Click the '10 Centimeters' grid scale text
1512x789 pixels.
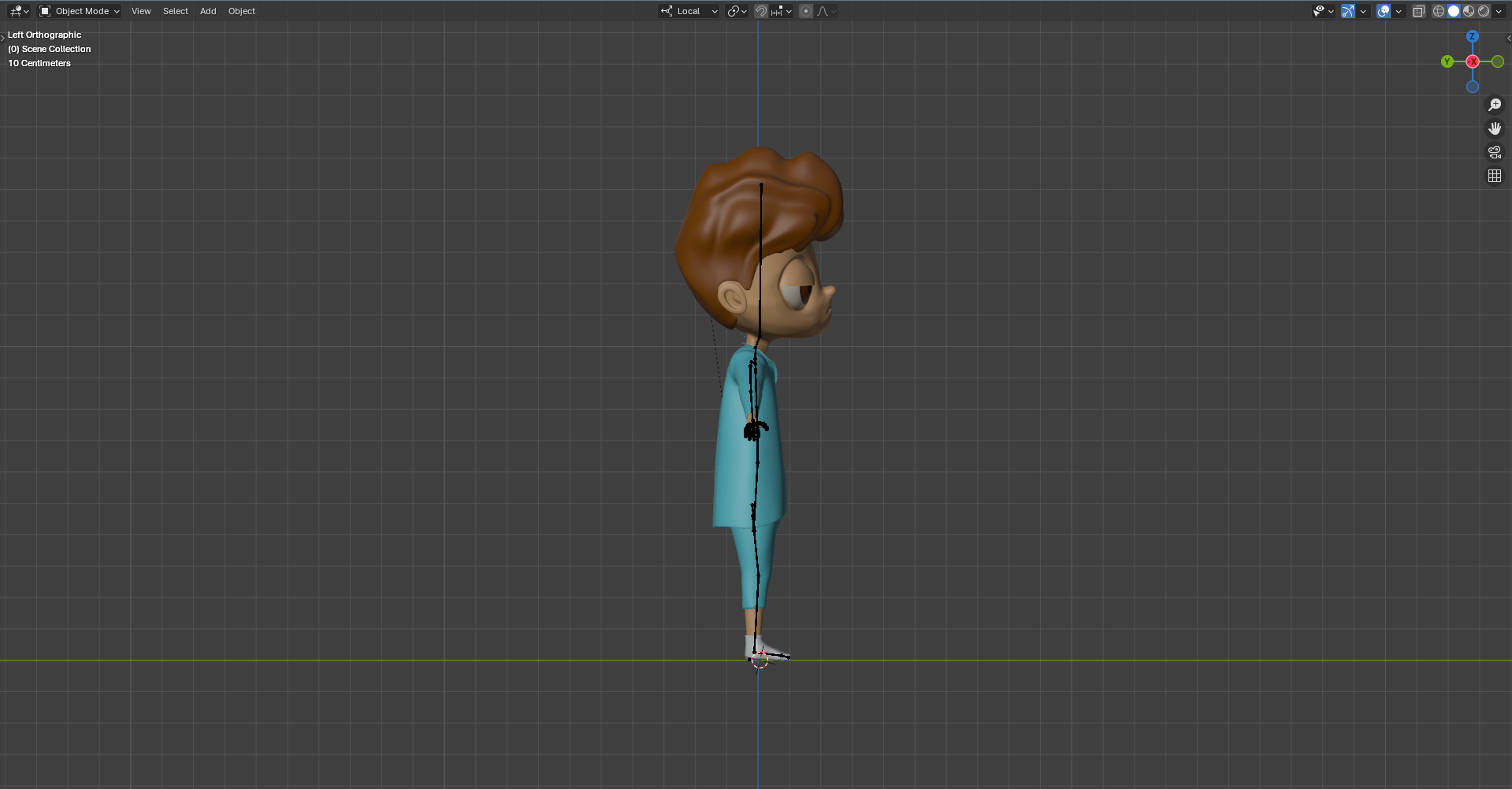click(39, 63)
